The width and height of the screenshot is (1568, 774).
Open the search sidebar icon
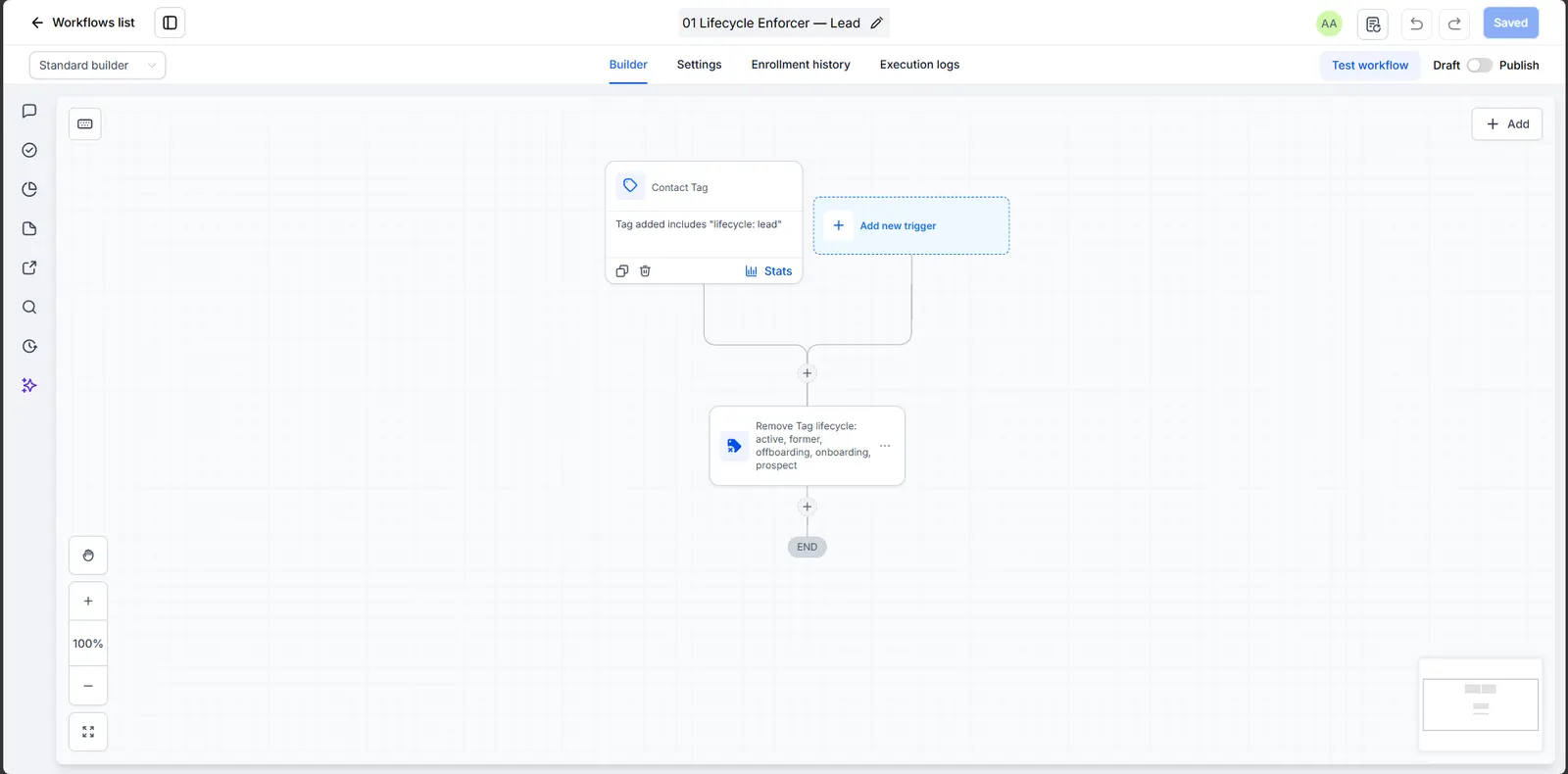(x=29, y=307)
